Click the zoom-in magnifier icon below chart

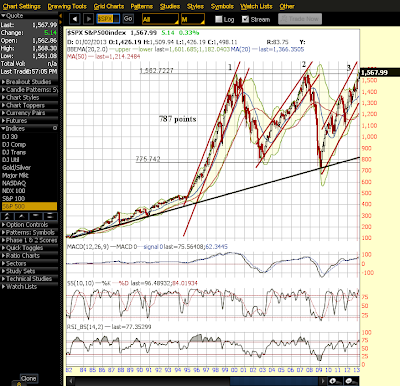[x=335, y=381]
